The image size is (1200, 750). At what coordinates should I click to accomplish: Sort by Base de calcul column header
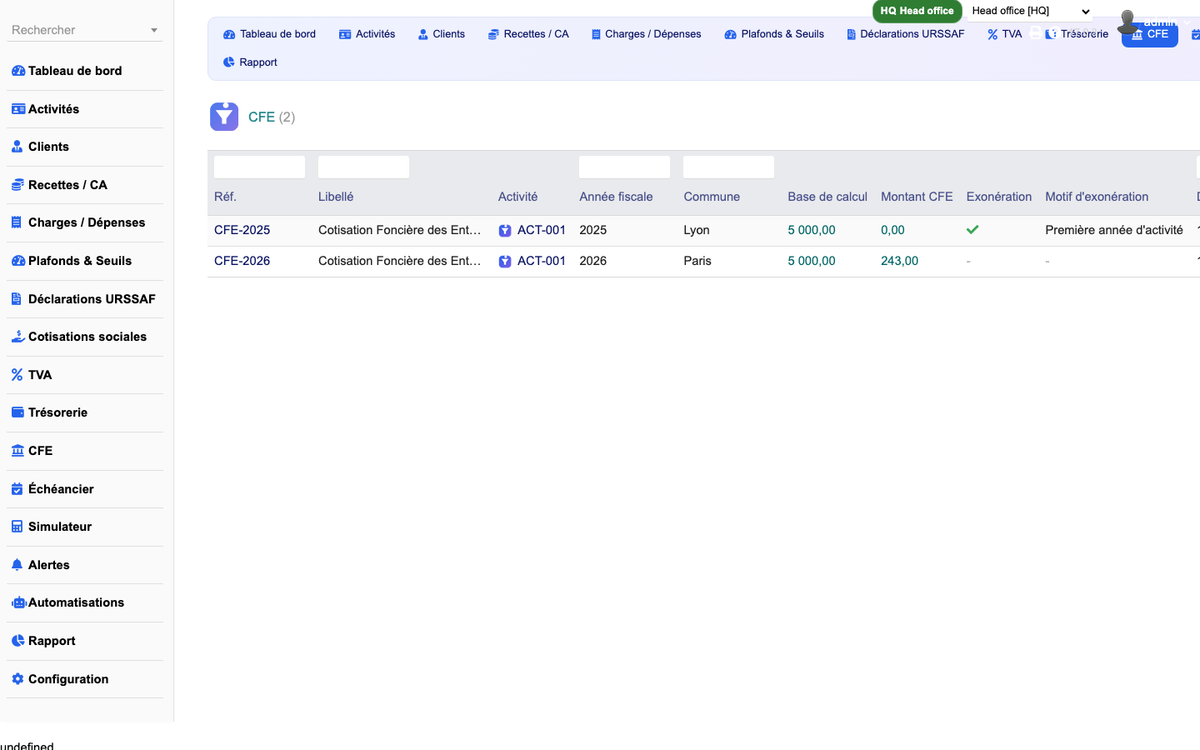click(x=828, y=197)
